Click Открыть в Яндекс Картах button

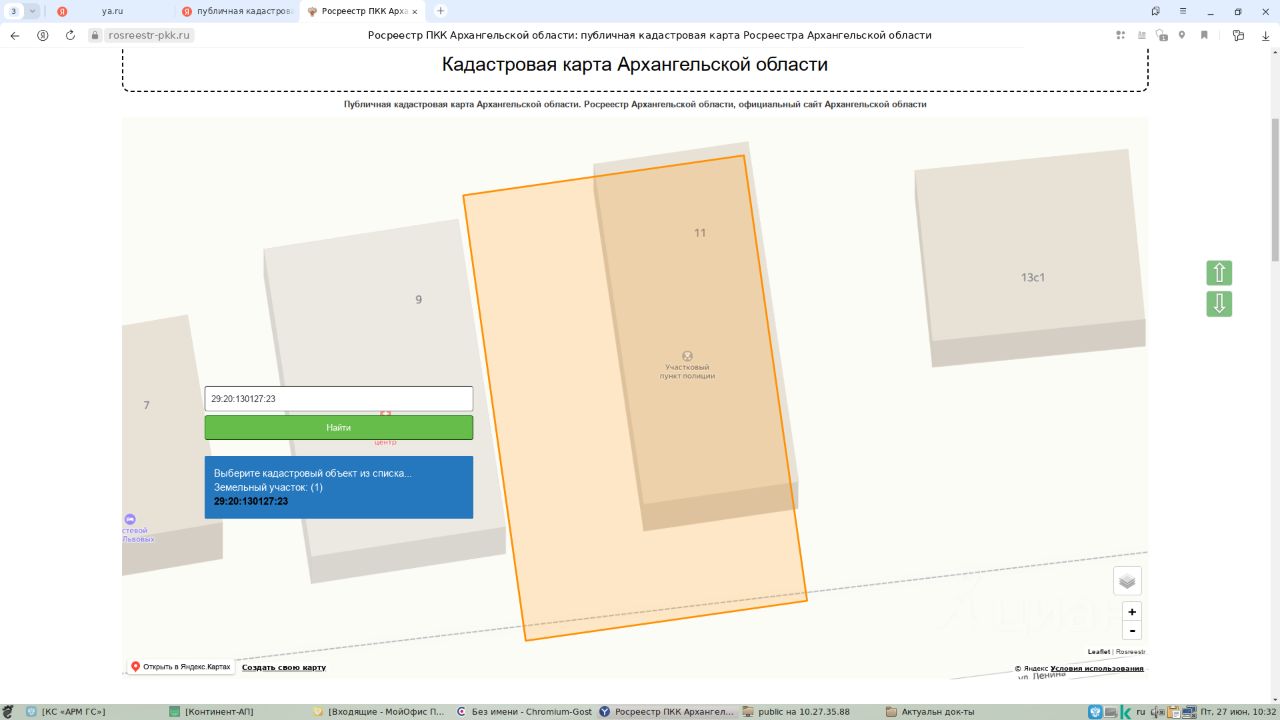[180, 667]
